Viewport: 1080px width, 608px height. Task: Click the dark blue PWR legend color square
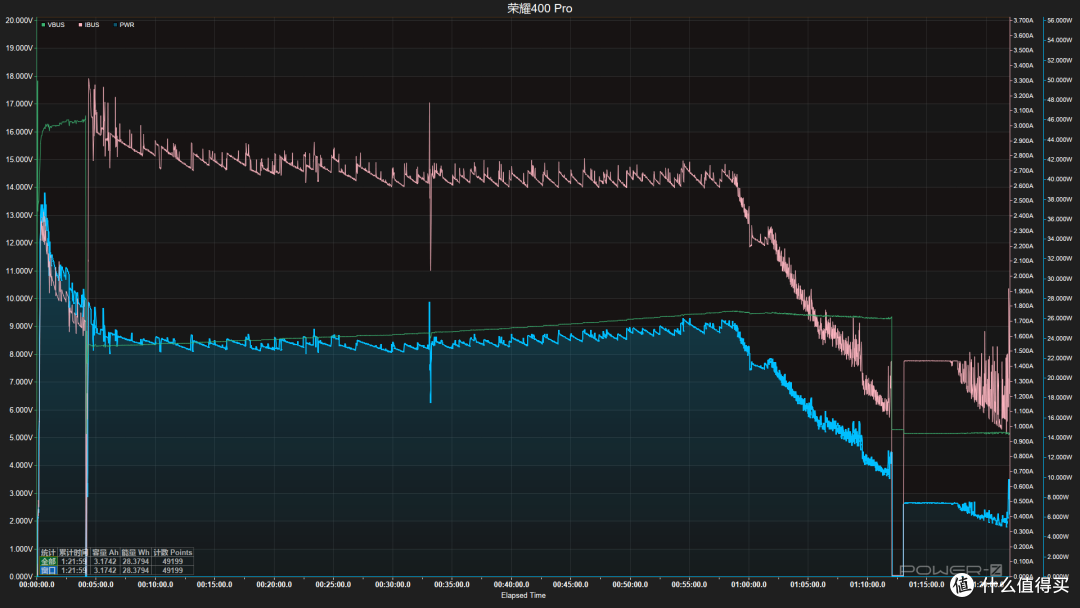click(x=115, y=25)
